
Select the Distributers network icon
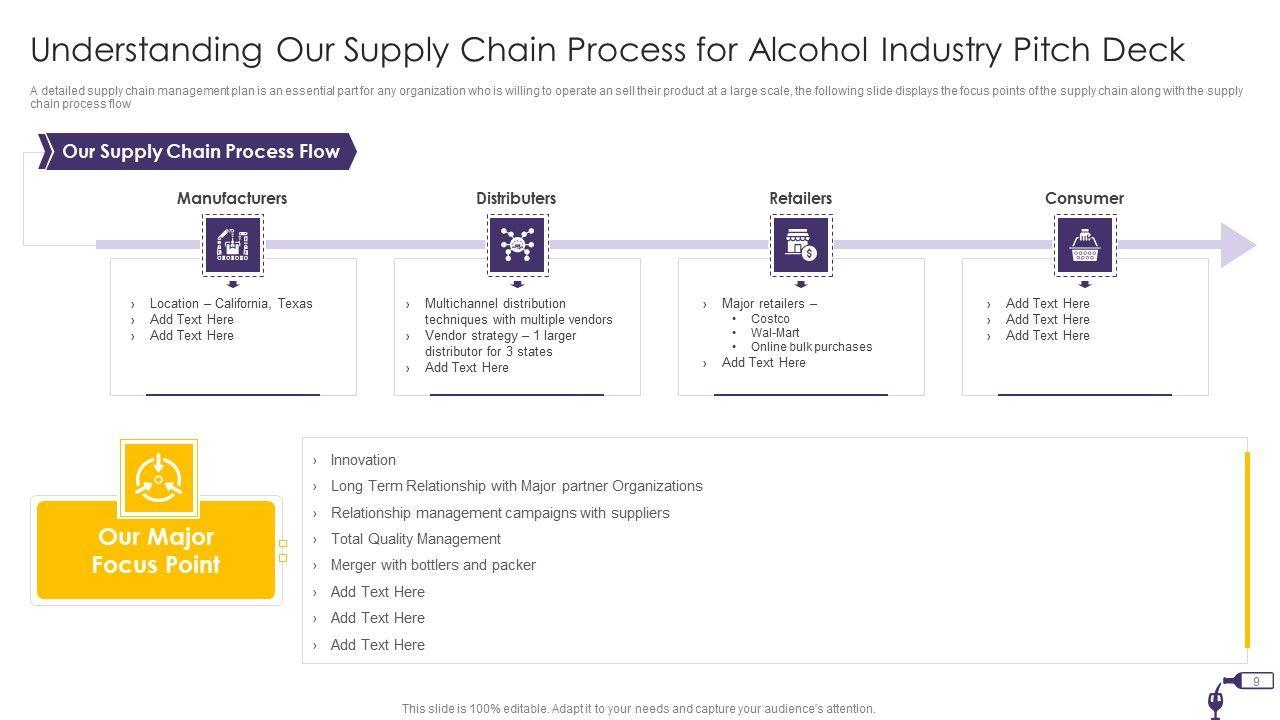517,245
